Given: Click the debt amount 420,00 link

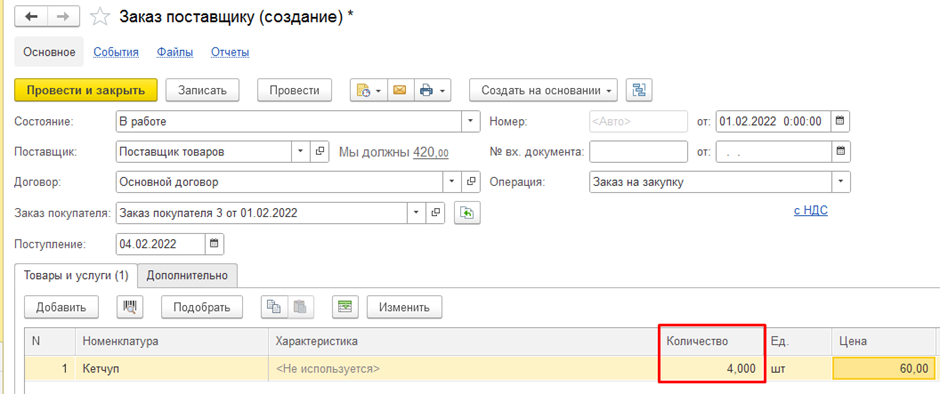Looking at the screenshot, I should 431,152.
